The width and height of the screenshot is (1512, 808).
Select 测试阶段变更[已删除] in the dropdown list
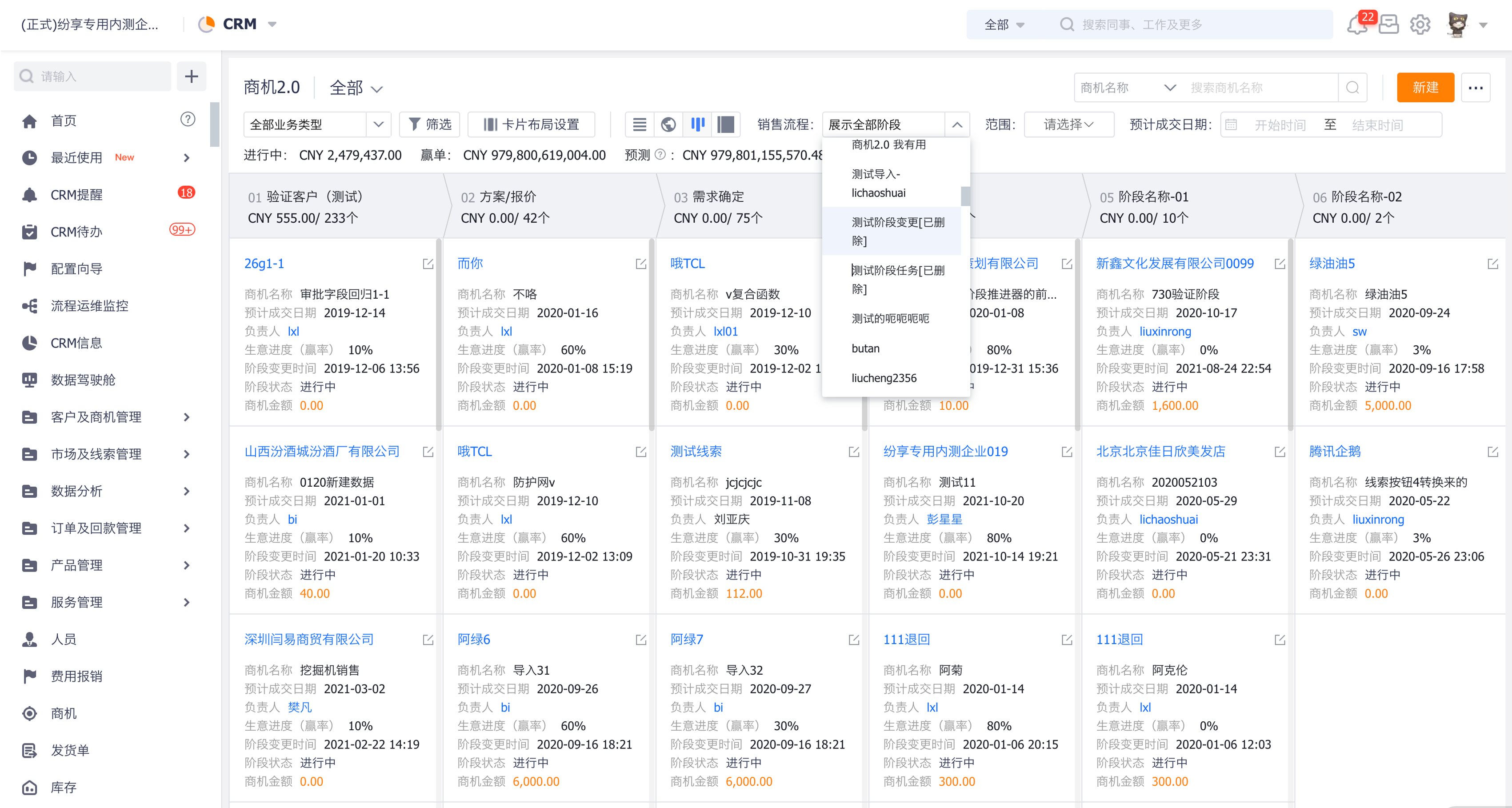click(x=892, y=231)
